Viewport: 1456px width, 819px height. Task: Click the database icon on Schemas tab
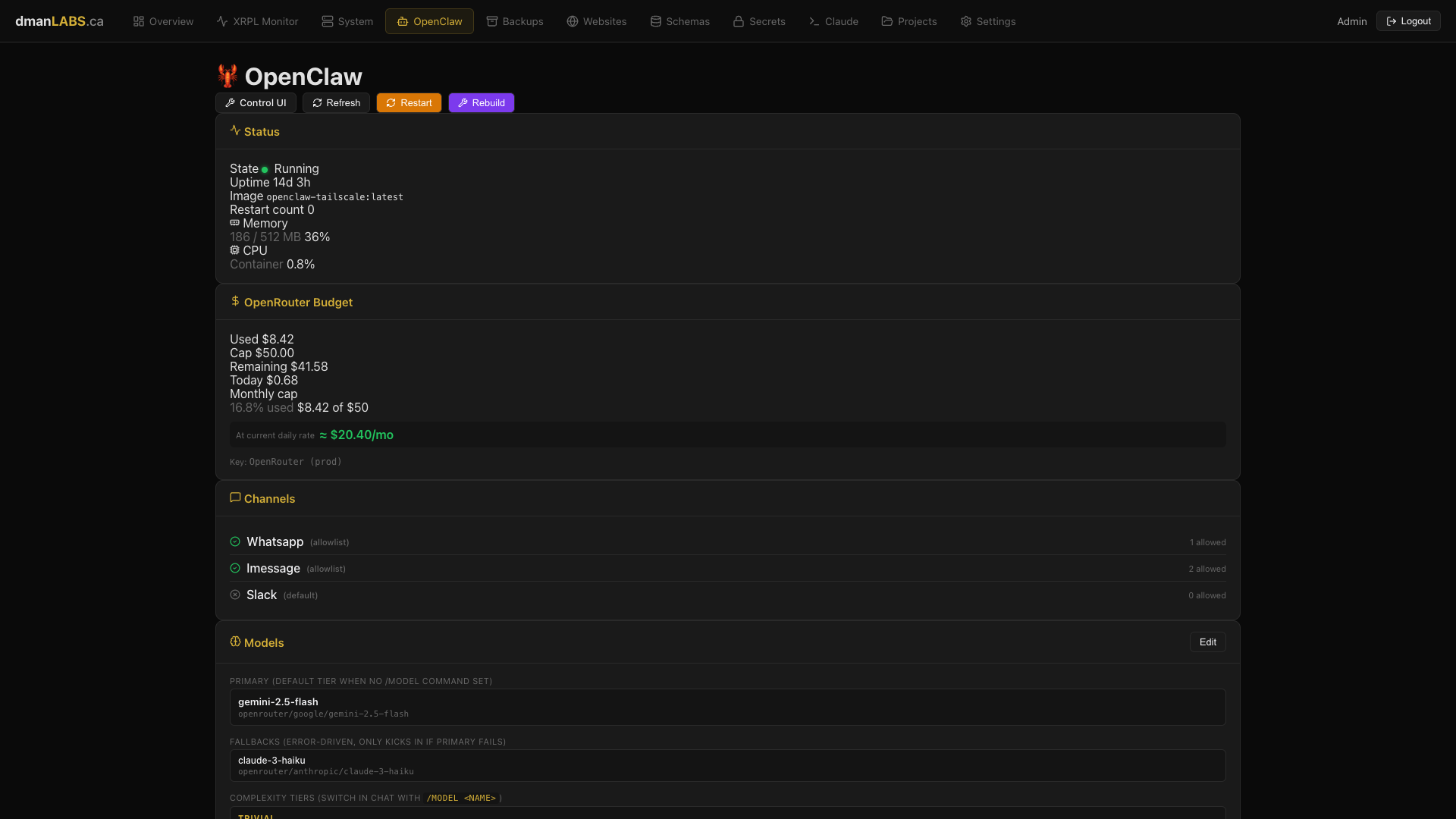tap(656, 21)
